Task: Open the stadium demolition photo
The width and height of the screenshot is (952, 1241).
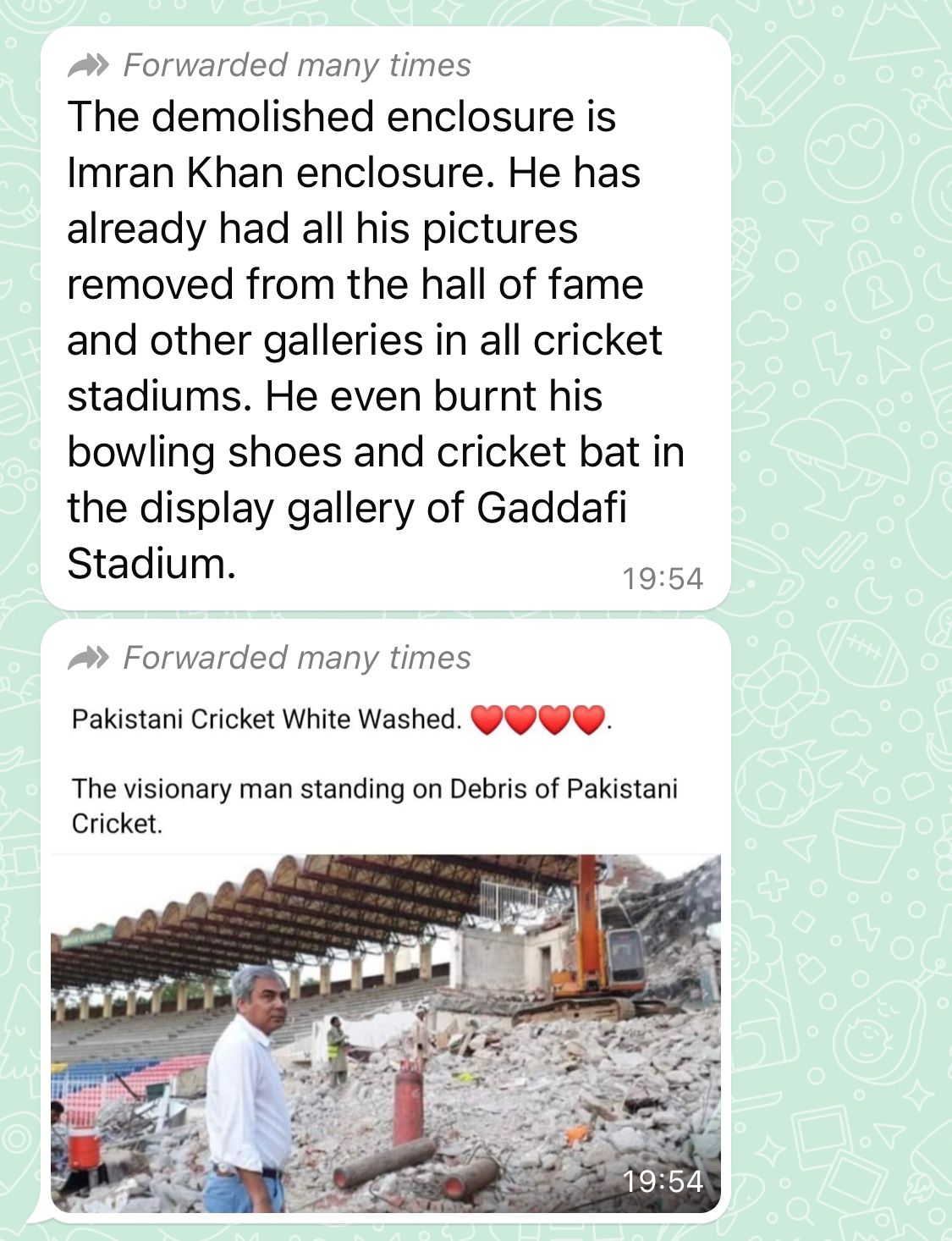Action: (x=386, y=1033)
